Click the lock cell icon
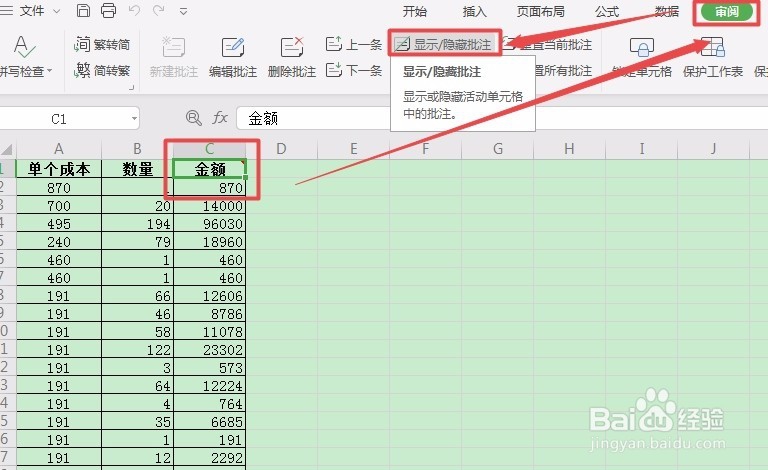The image size is (768, 470). click(x=642, y=47)
